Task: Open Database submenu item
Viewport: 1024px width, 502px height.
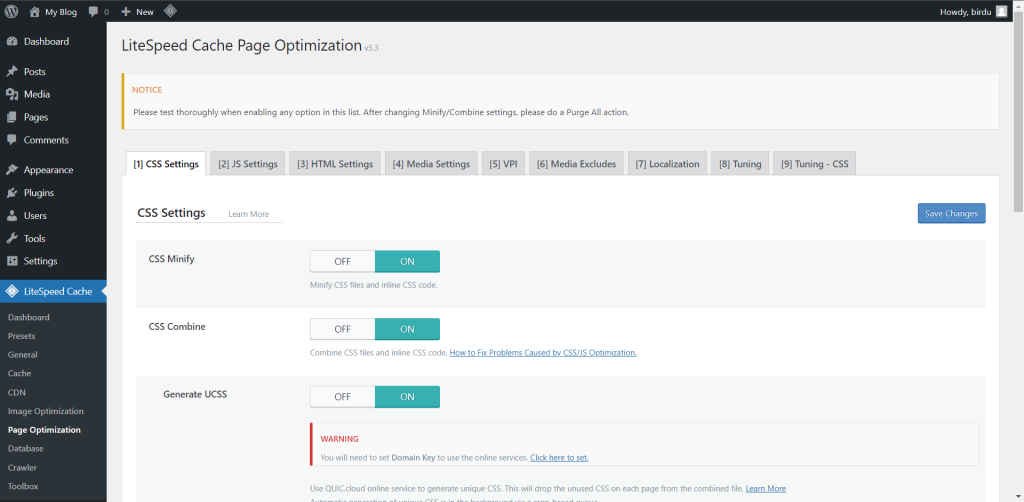Action: pos(25,449)
